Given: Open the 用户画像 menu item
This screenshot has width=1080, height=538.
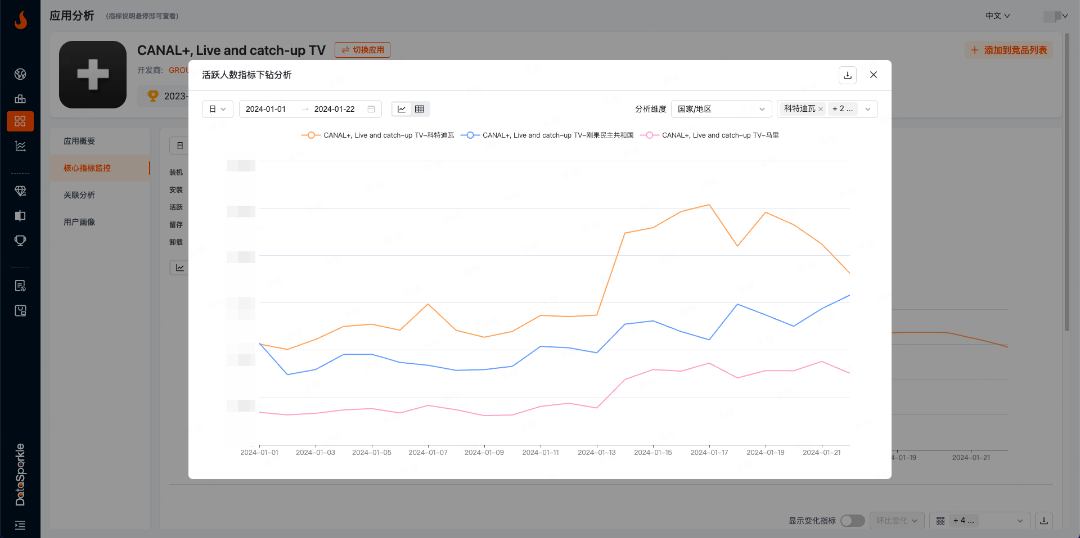Looking at the screenshot, I should coord(80,222).
